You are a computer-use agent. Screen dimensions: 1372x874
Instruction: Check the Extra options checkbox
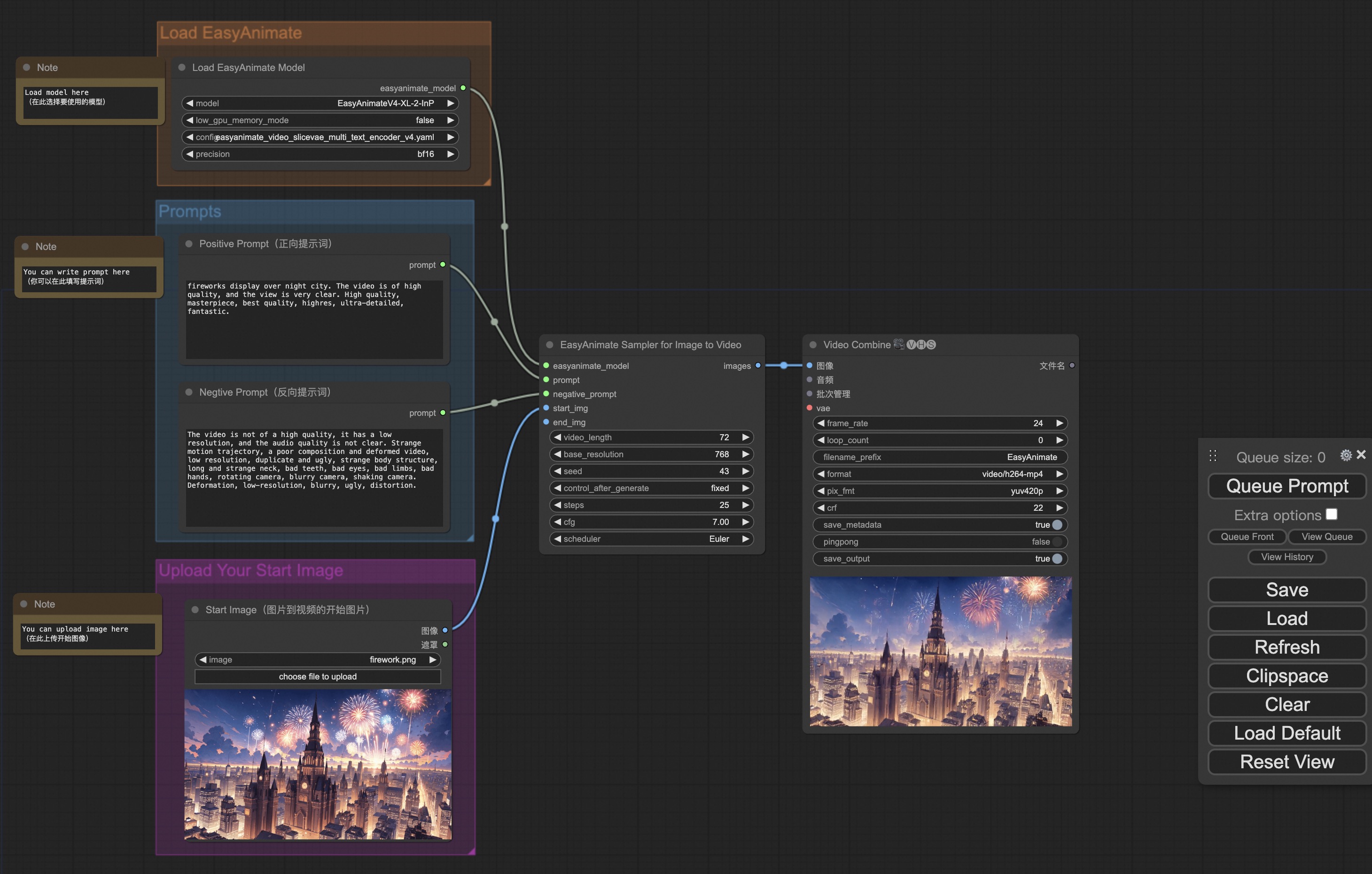point(1332,514)
